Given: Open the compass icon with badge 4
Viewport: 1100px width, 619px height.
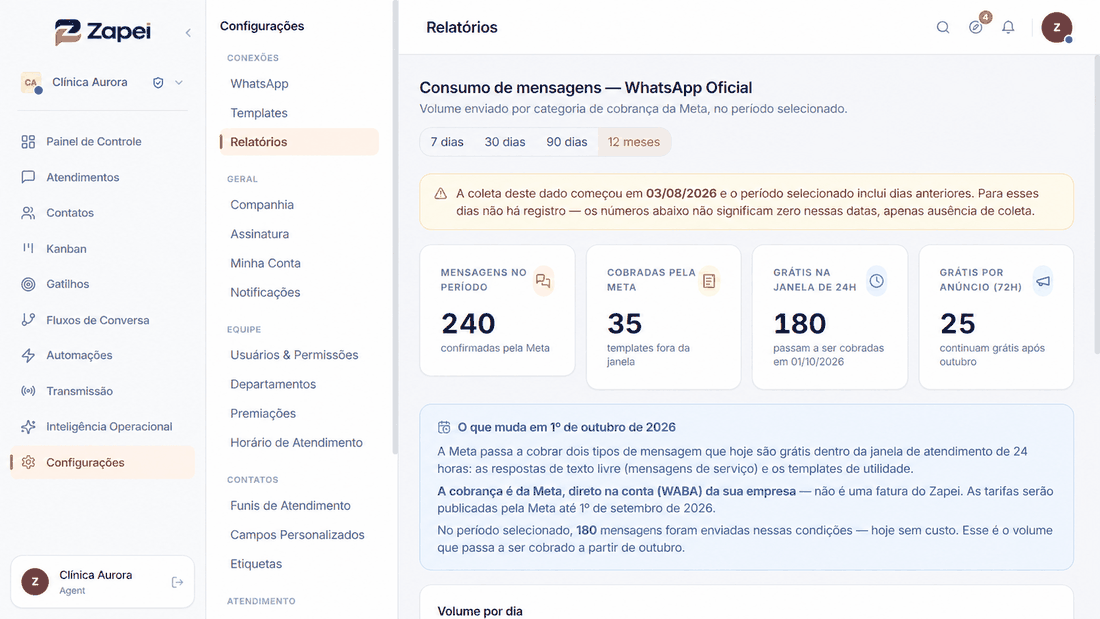Looking at the screenshot, I should point(976,27).
